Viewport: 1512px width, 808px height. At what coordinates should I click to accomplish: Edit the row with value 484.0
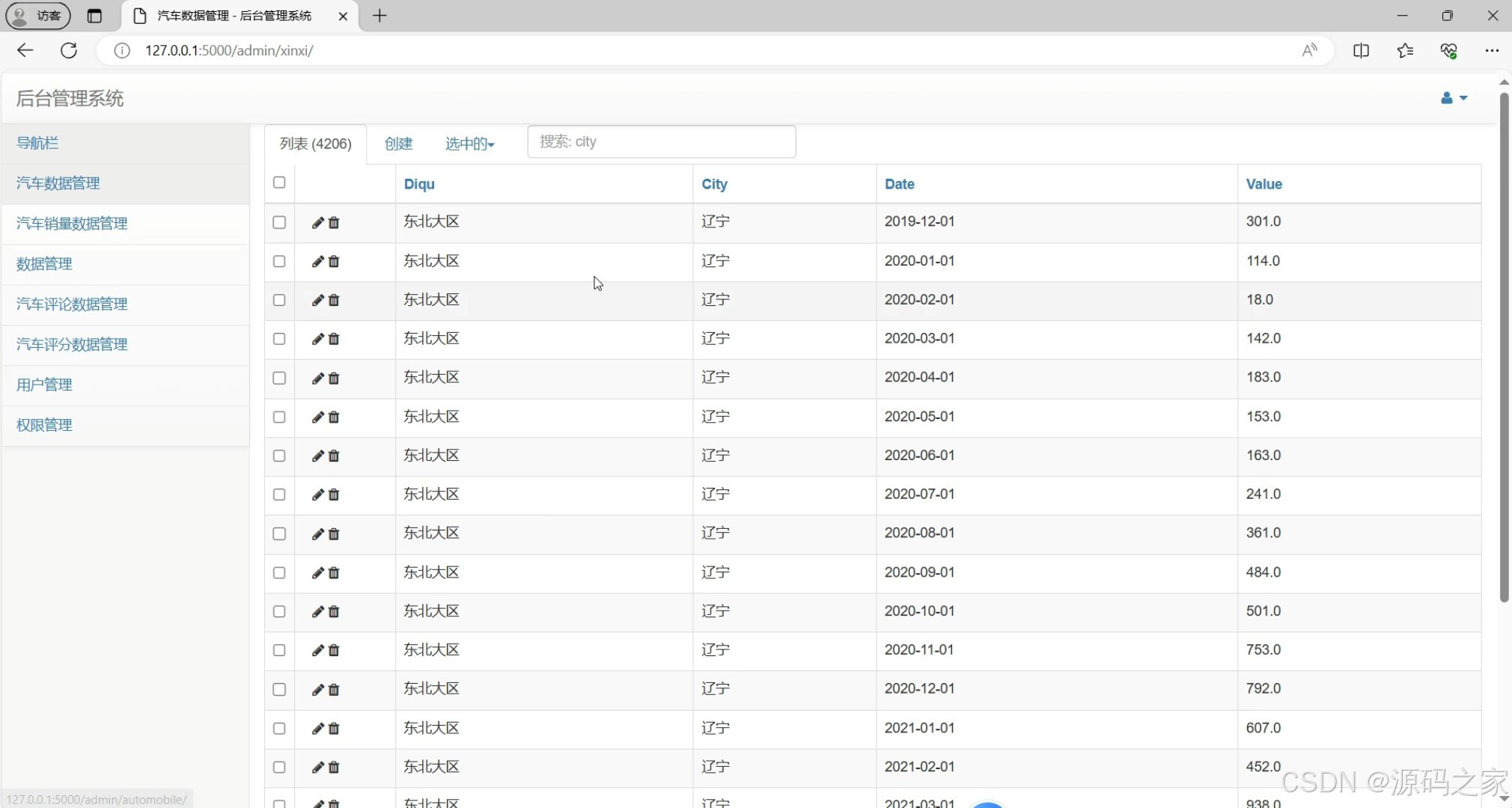[x=317, y=572]
